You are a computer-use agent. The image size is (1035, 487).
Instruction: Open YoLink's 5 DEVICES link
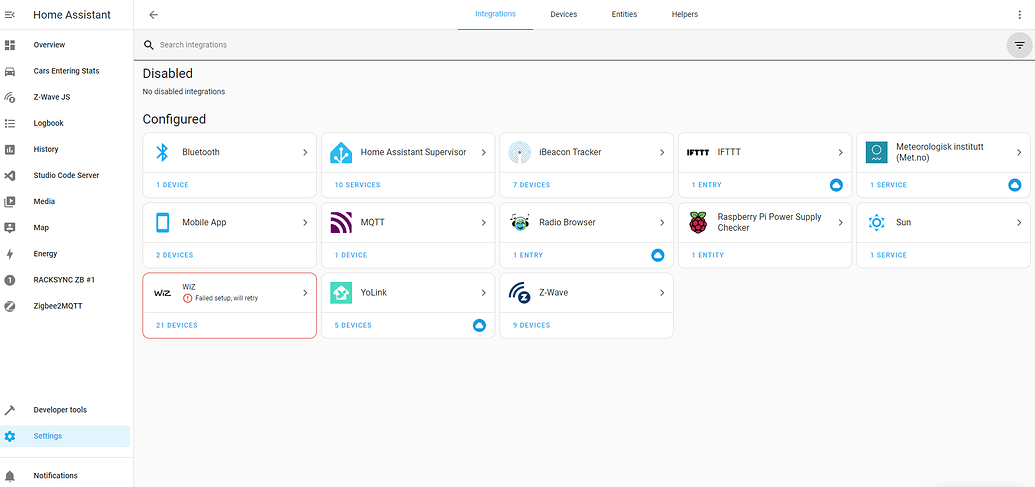[353, 325]
